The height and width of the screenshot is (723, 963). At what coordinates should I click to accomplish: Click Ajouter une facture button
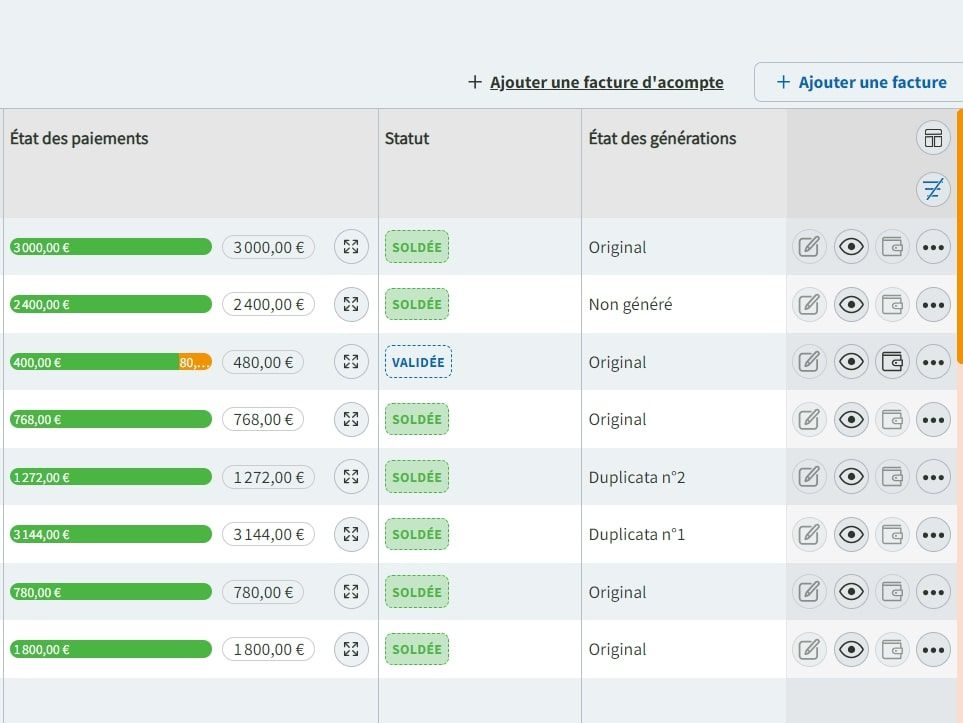coord(861,82)
